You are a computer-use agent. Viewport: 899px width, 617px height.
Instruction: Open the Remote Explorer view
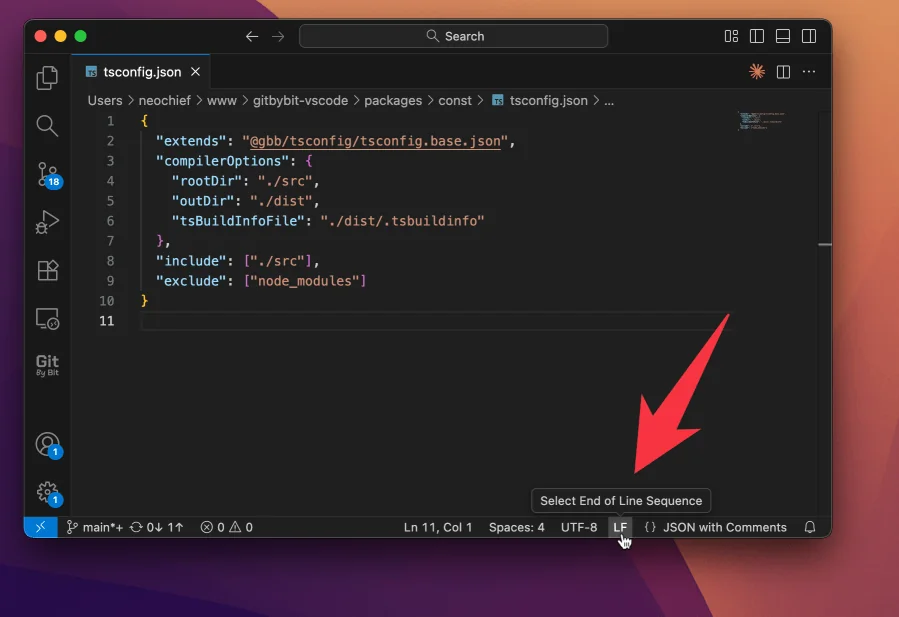47,319
